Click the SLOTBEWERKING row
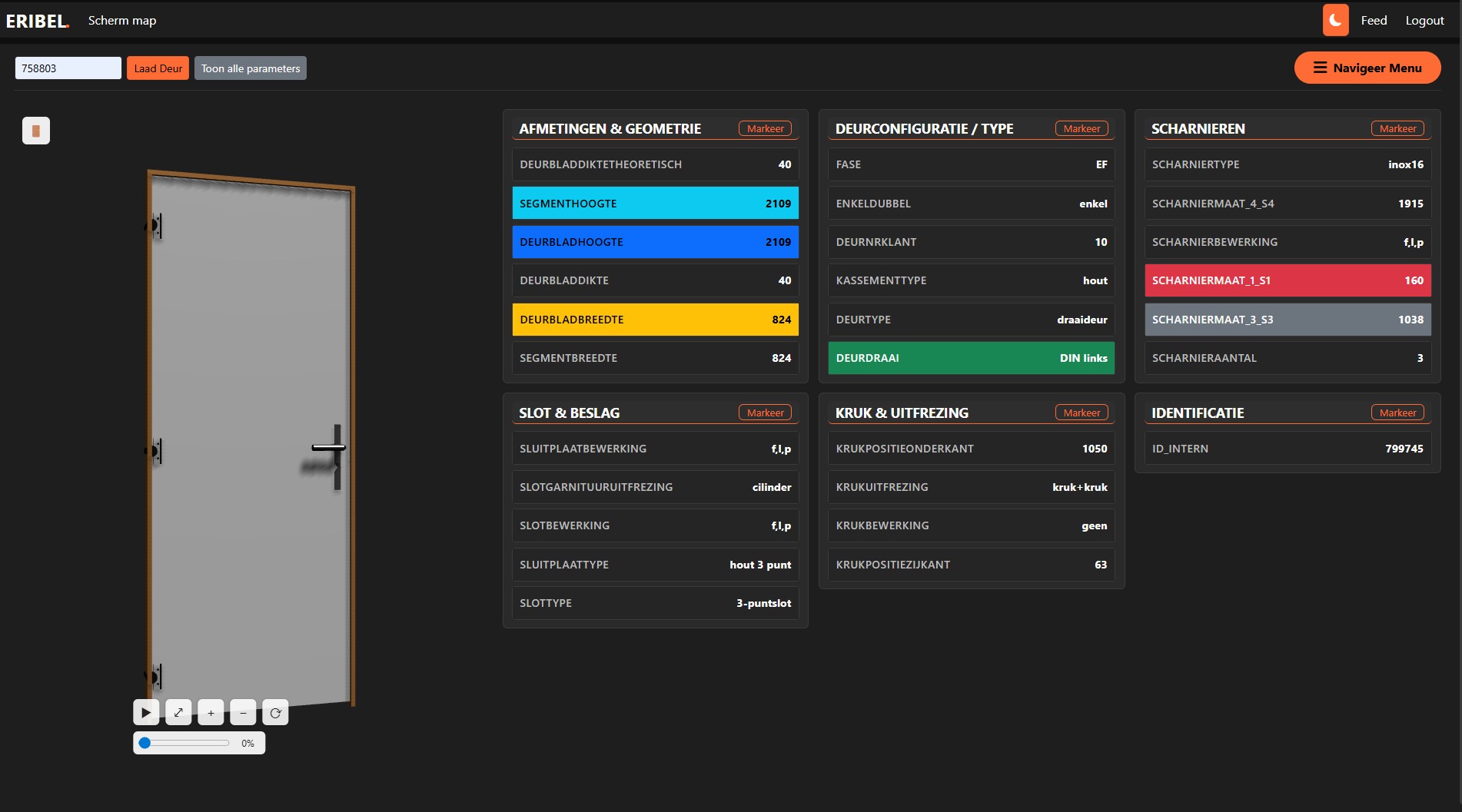The image size is (1462, 812). [656, 525]
